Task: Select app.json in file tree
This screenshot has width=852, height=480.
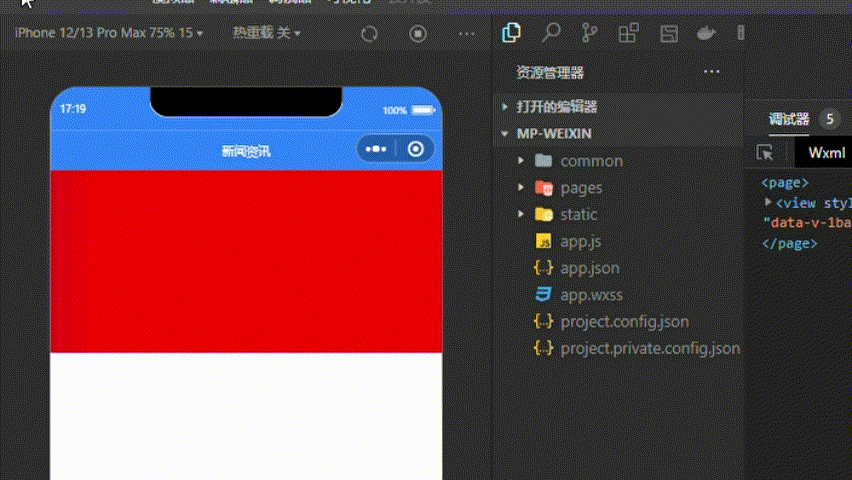Action: point(590,268)
